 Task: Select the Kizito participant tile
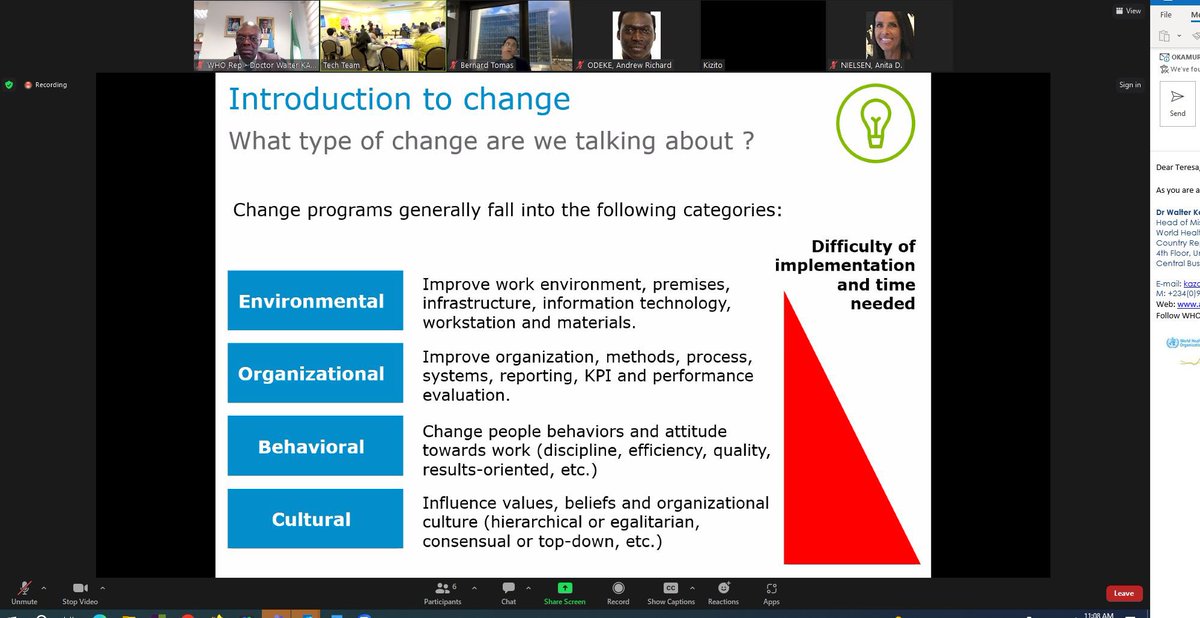tap(762, 36)
